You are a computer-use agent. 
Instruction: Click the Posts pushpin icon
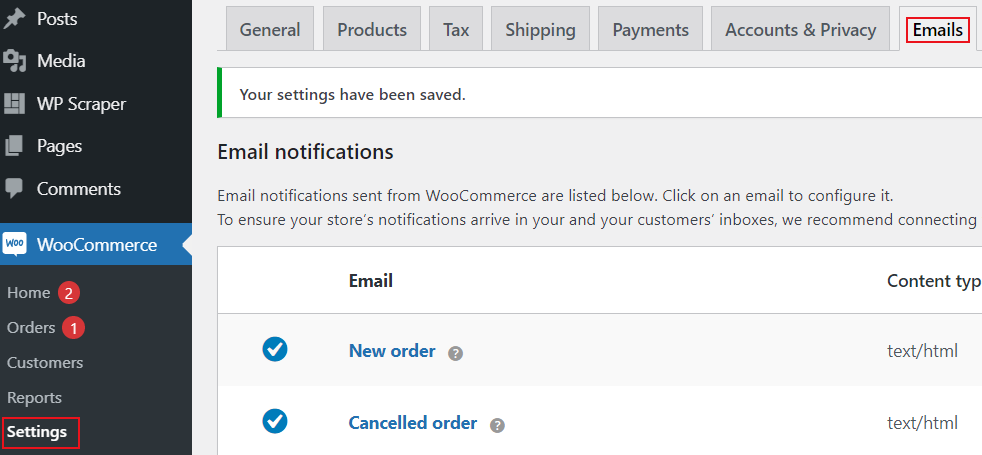[x=13, y=19]
